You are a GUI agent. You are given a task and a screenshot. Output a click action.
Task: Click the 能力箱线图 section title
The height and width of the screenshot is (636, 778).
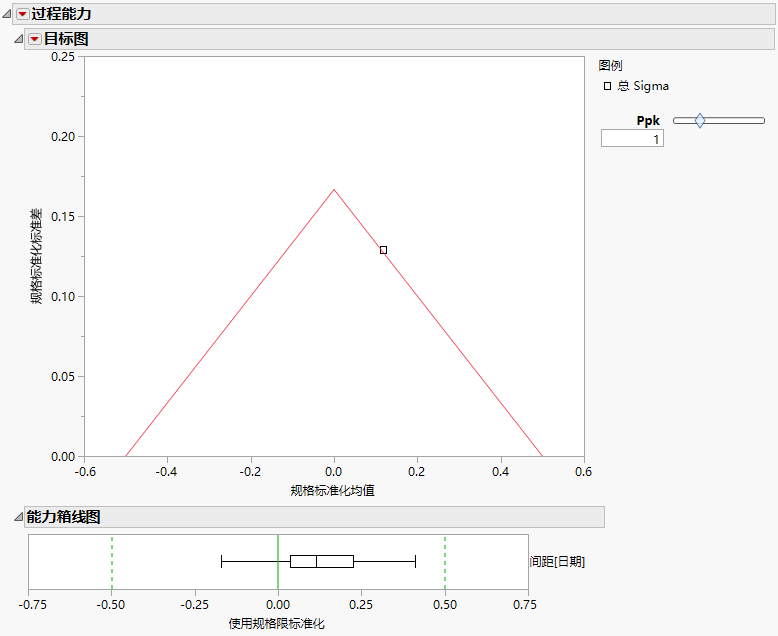coord(64,517)
